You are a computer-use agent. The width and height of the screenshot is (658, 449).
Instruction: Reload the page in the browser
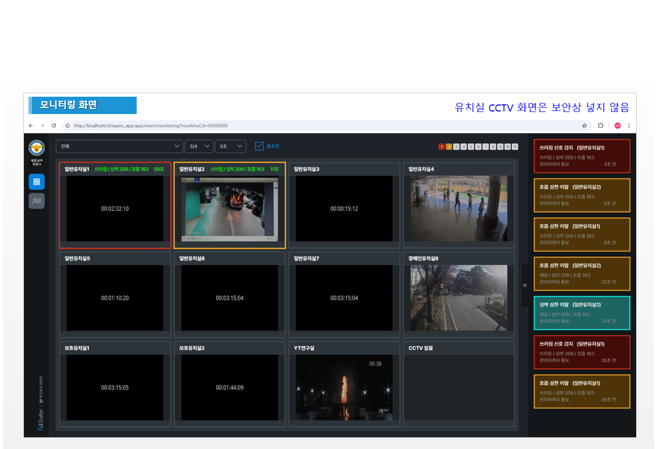[54, 126]
